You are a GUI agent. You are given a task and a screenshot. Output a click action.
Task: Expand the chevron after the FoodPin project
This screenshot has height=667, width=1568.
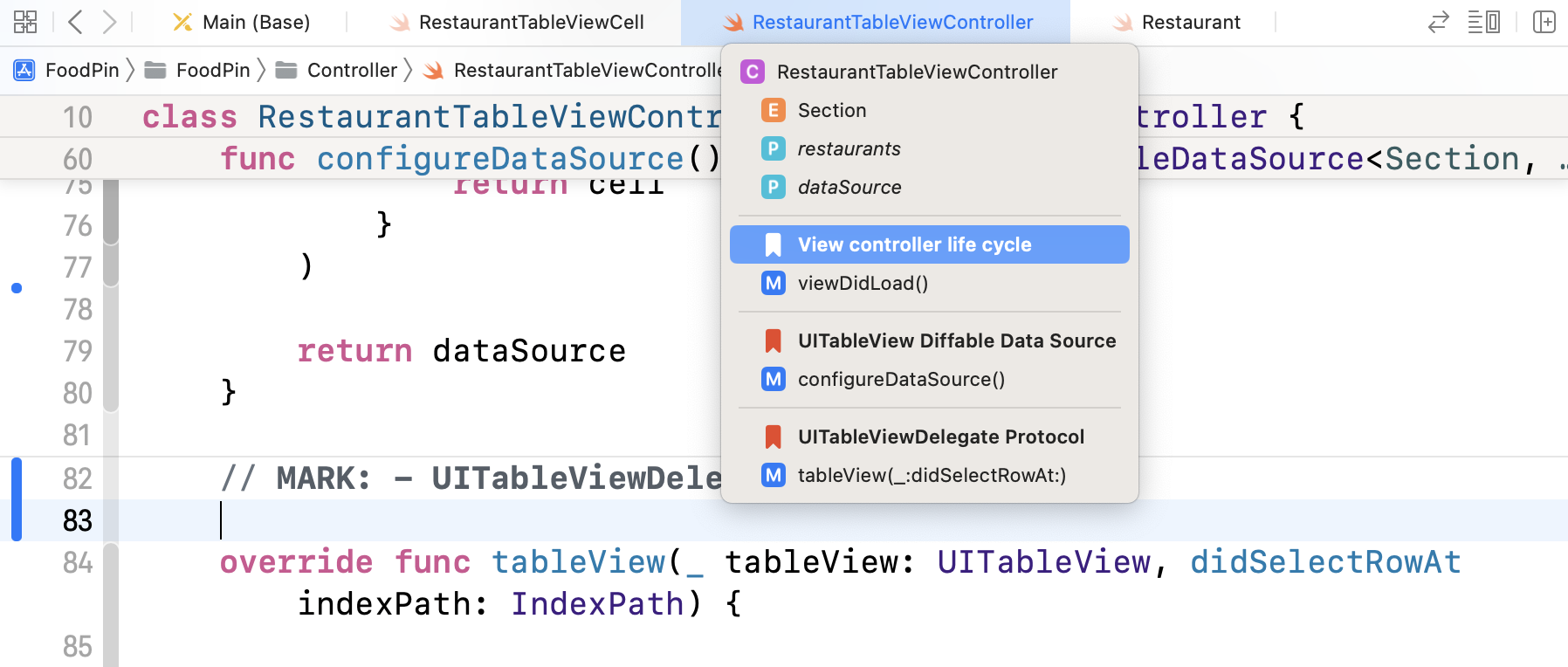[129, 70]
